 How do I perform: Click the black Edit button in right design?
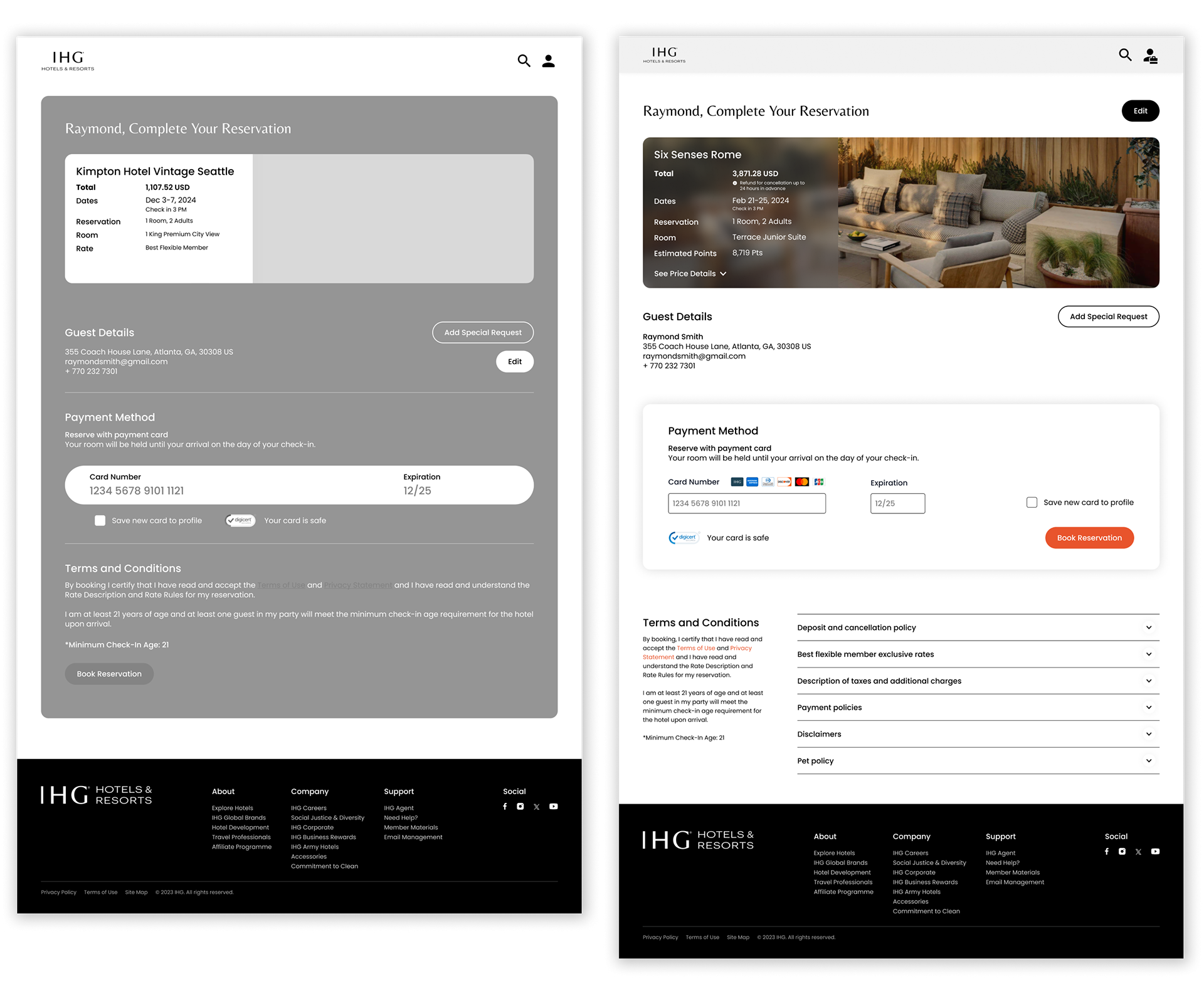pos(1140,111)
